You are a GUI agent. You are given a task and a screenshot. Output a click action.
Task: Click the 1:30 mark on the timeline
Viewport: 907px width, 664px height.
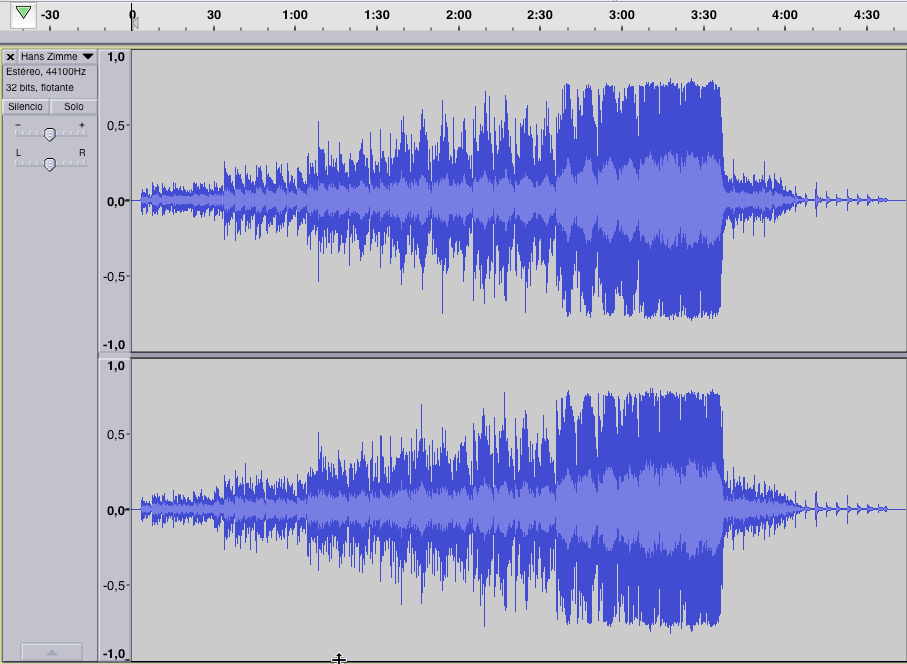pyautogui.click(x=377, y=15)
